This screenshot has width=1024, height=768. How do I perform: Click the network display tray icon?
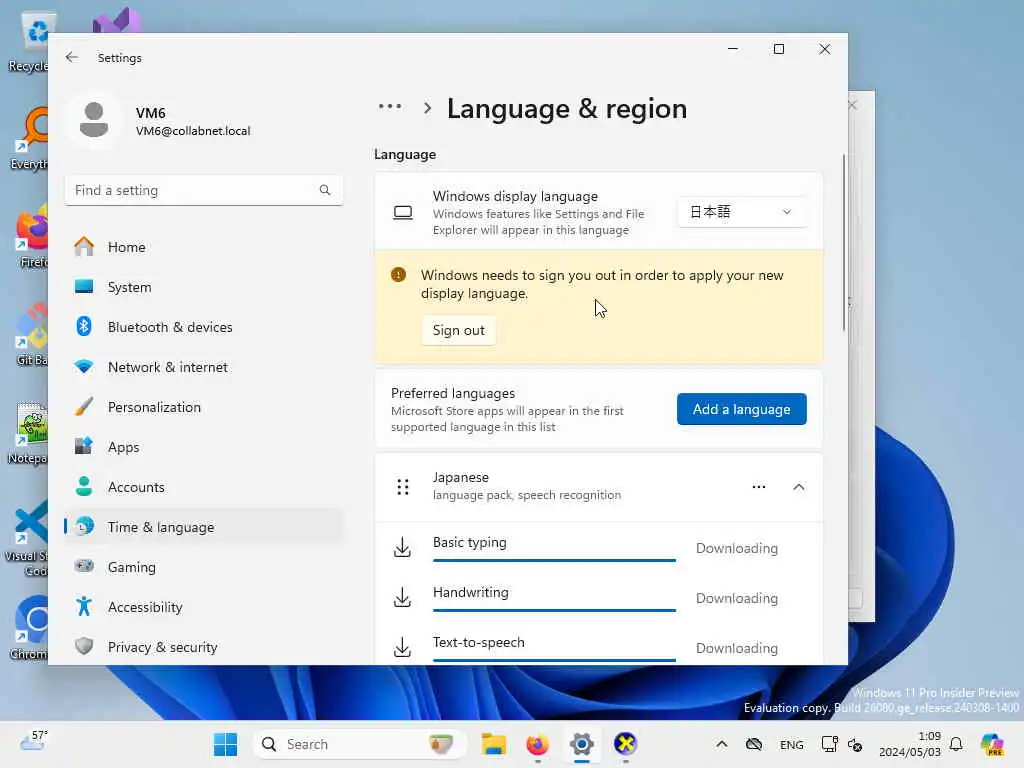[829, 744]
